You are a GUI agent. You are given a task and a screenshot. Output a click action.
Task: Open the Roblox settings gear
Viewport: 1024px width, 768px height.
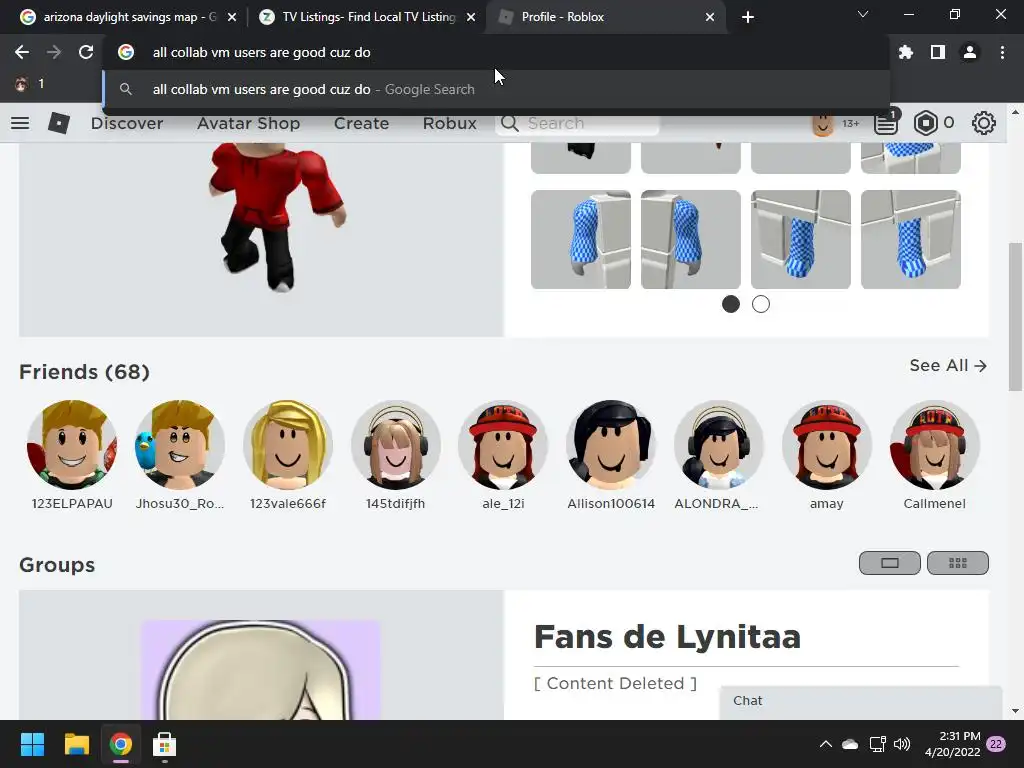(x=984, y=123)
